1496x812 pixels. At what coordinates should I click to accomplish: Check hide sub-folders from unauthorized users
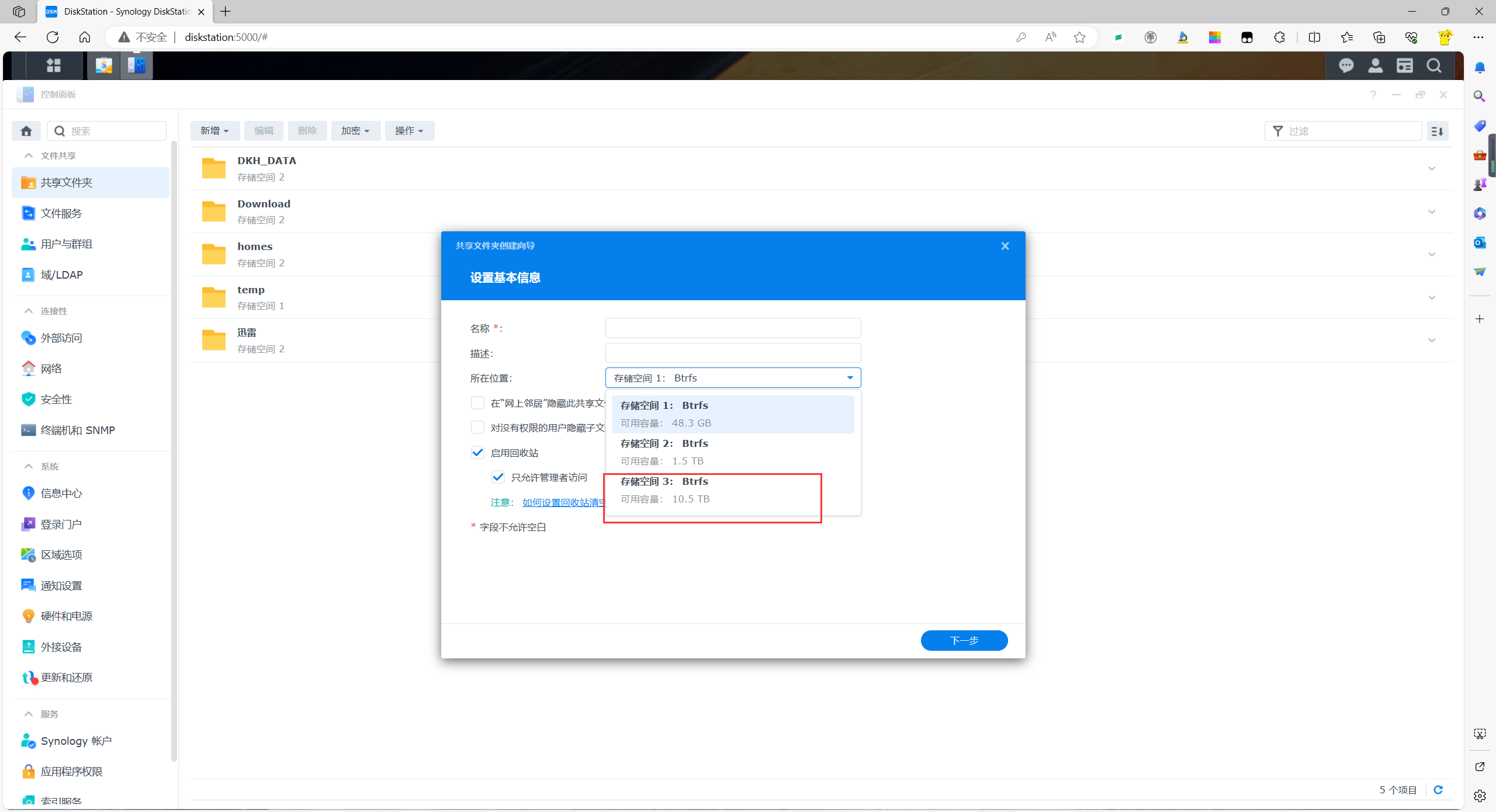tap(477, 428)
